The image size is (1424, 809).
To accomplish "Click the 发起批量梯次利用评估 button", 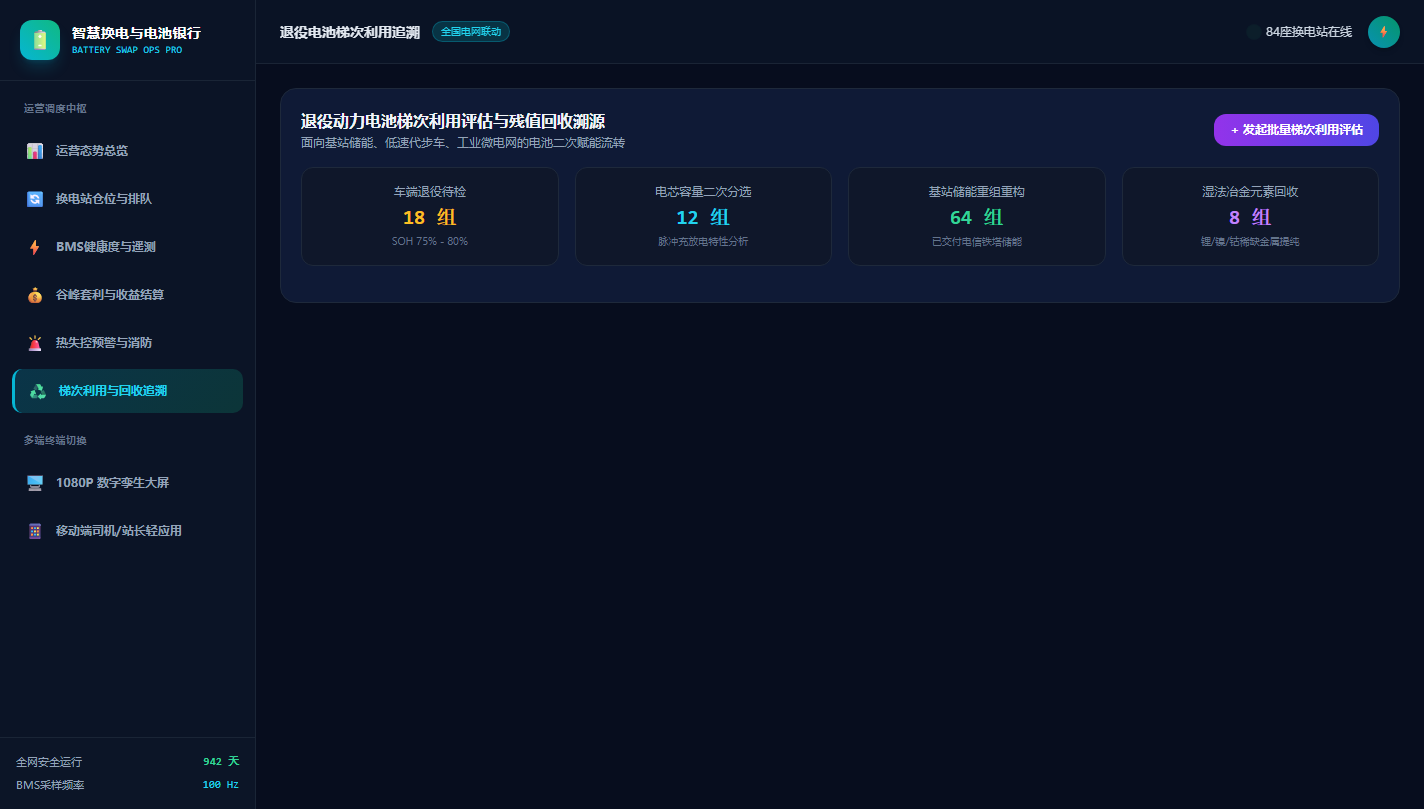I will point(1296,130).
